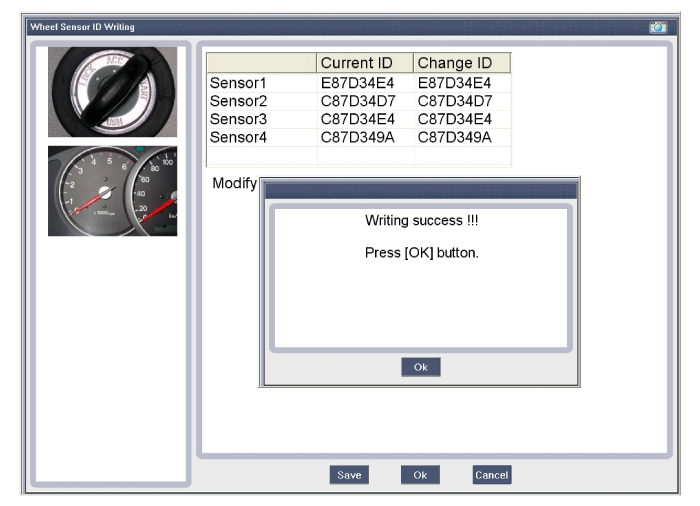This screenshot has width=700, height=506.
Task: Click the Wheel Sensor ID Writing title bar
Action: pyautogui.click(x=300, y=26)
